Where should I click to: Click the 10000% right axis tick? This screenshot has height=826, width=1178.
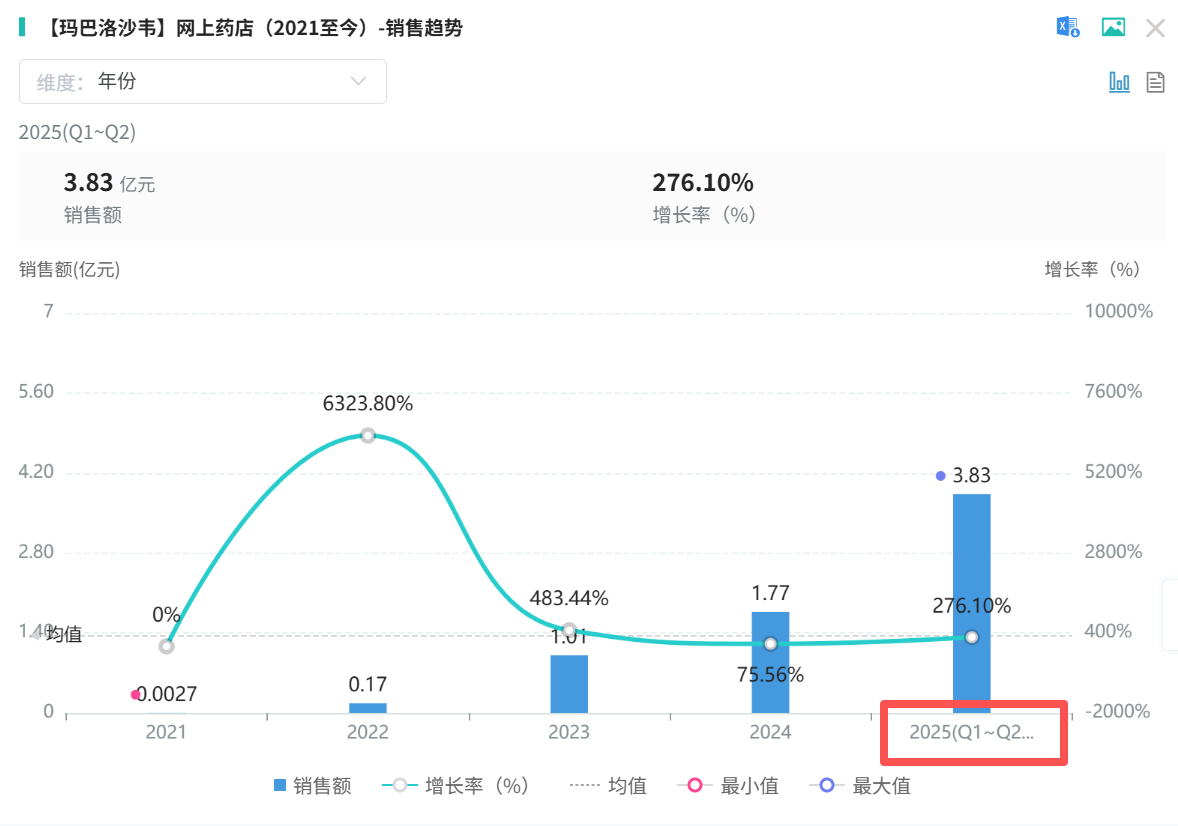click(x=1118, y=311)
